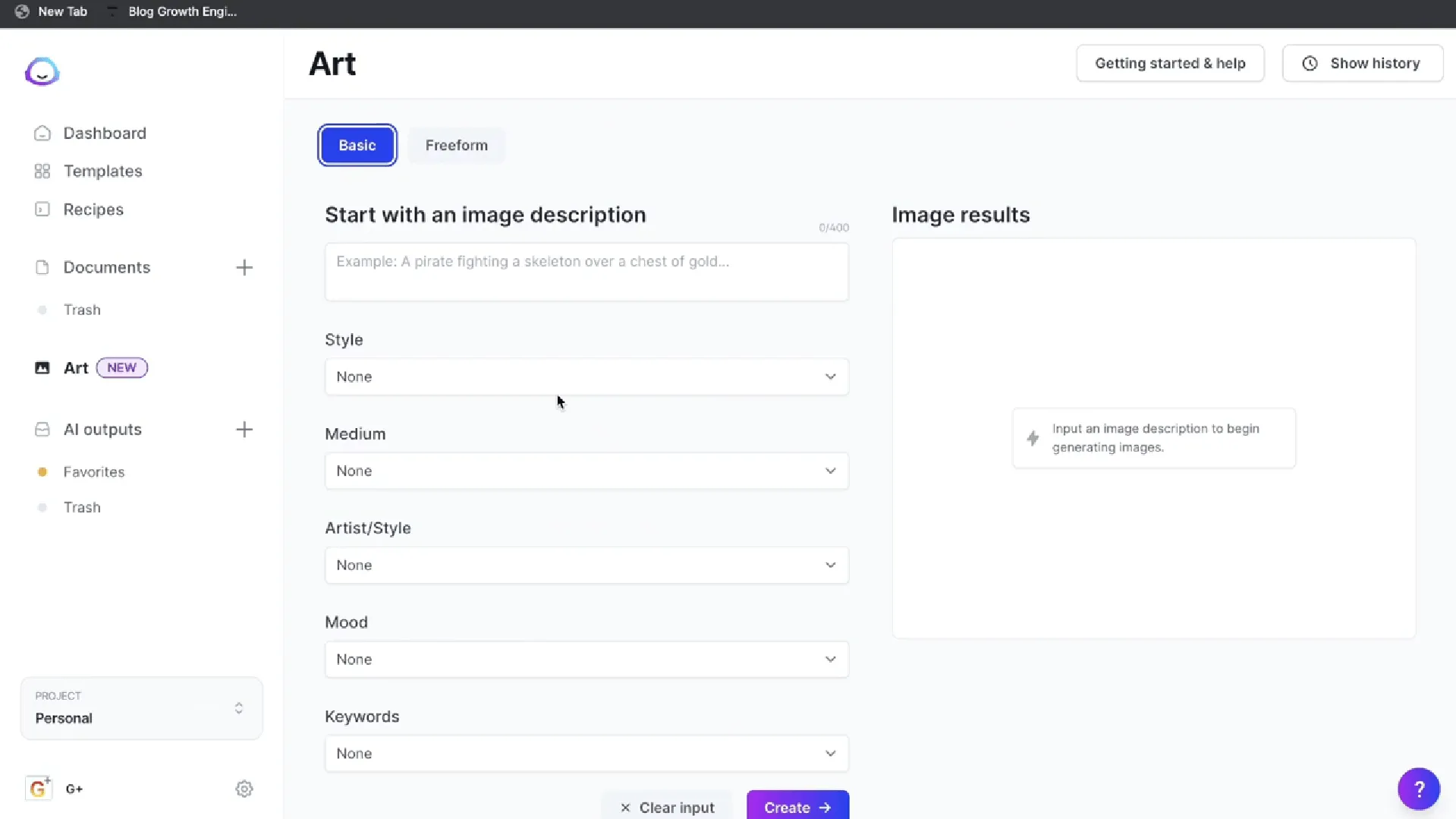Open the Medium dropdown
Viewport: 1456px width, 819px height.
click(x=586, y=471)
